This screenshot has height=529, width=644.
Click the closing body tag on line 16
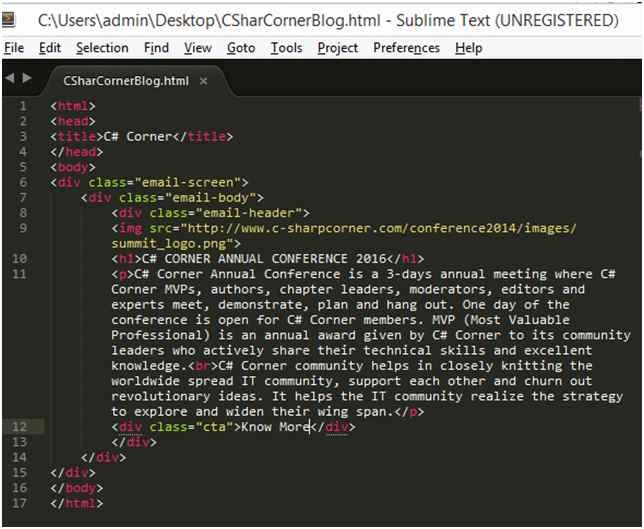(x=76, y=488)
